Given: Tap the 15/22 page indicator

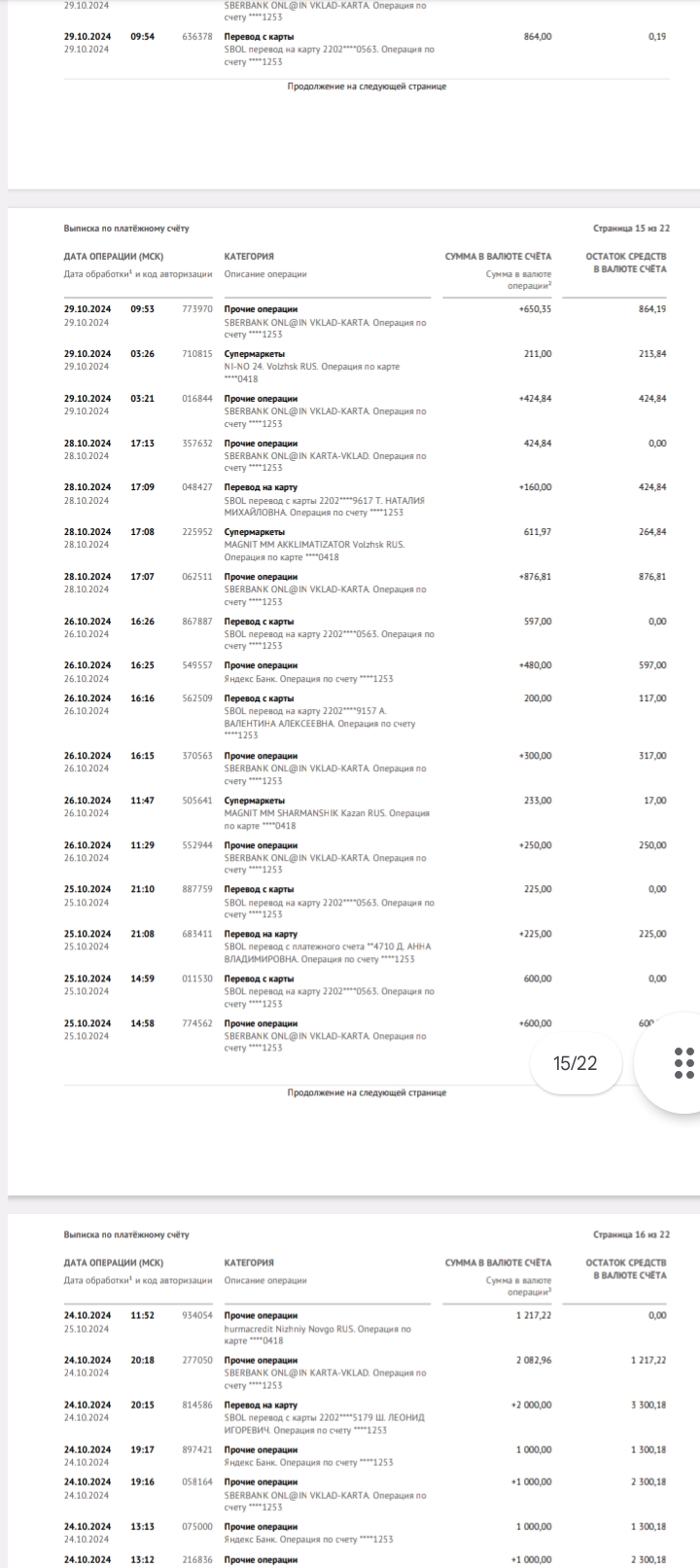Looking at the screenshot, I should click(x=576, y=1062).
